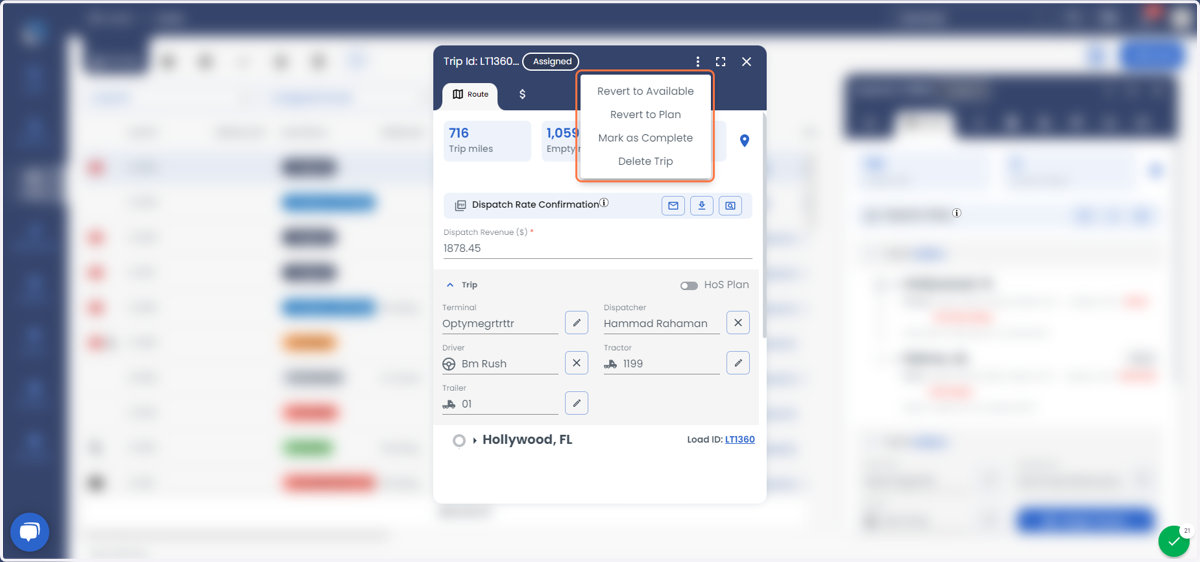1200x562 pixels.
Task: Expand the Hollywood, FL stop
Action: [474, 440]
